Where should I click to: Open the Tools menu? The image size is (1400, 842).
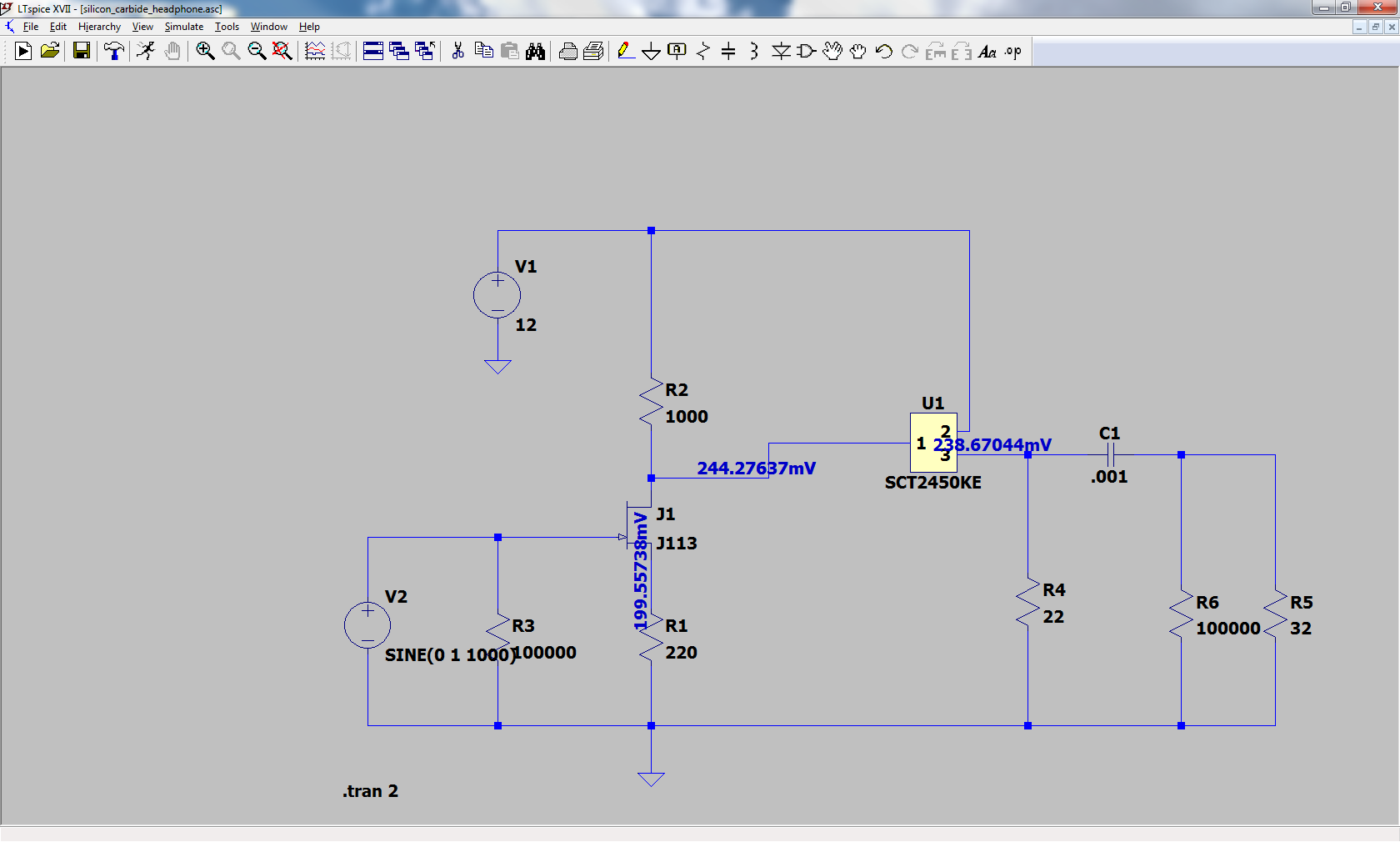coord(227,27)
